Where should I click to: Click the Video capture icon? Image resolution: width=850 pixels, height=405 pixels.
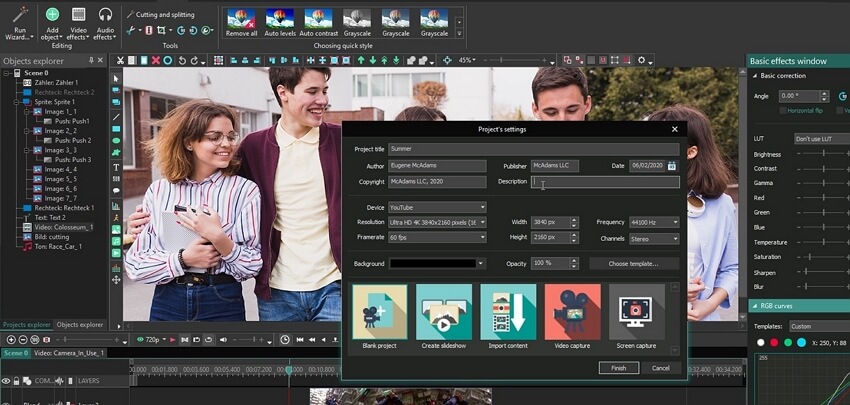coord(572,312)
